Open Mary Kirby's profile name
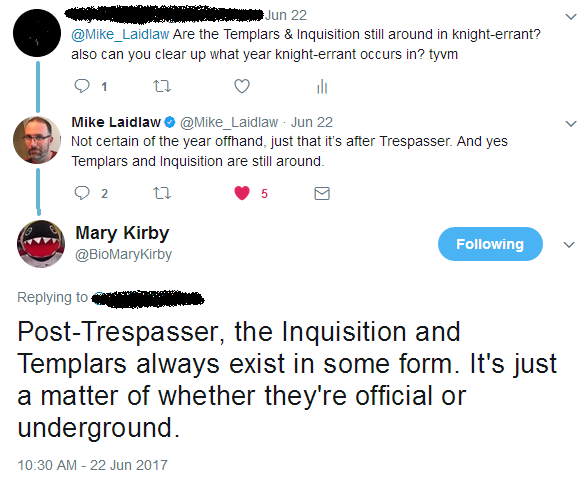 pos(122,233)
